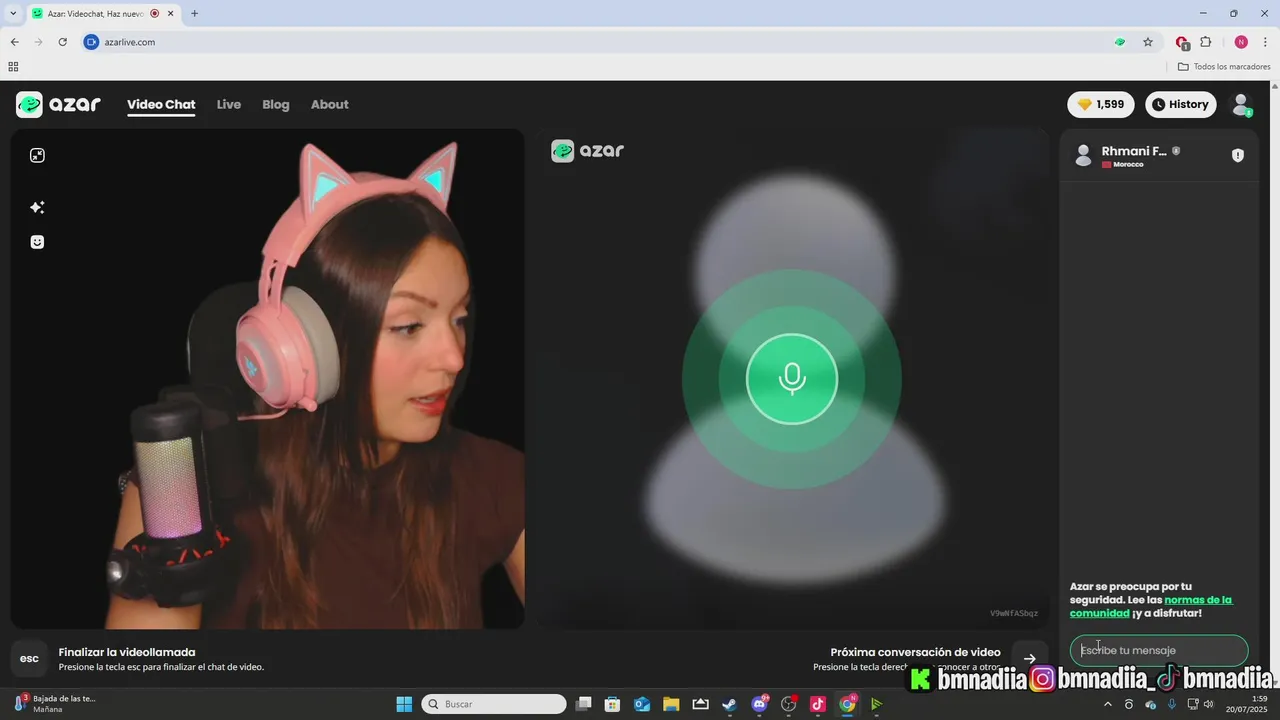Open the red extension icon with badge 1

point(1182,42)
